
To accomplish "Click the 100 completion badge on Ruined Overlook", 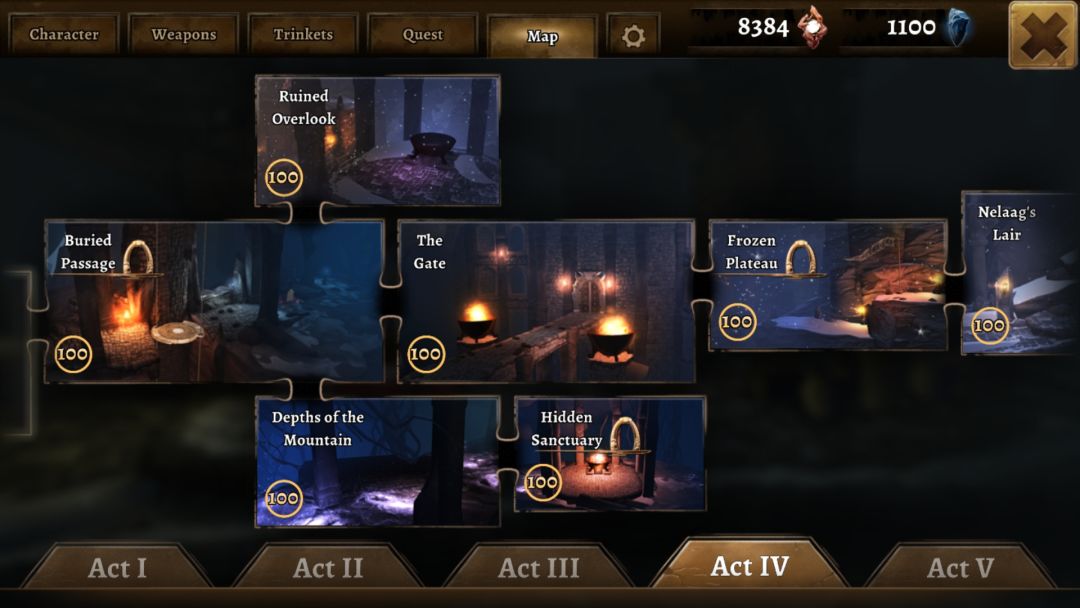I will pyautogui.click(x=284, y=178).
